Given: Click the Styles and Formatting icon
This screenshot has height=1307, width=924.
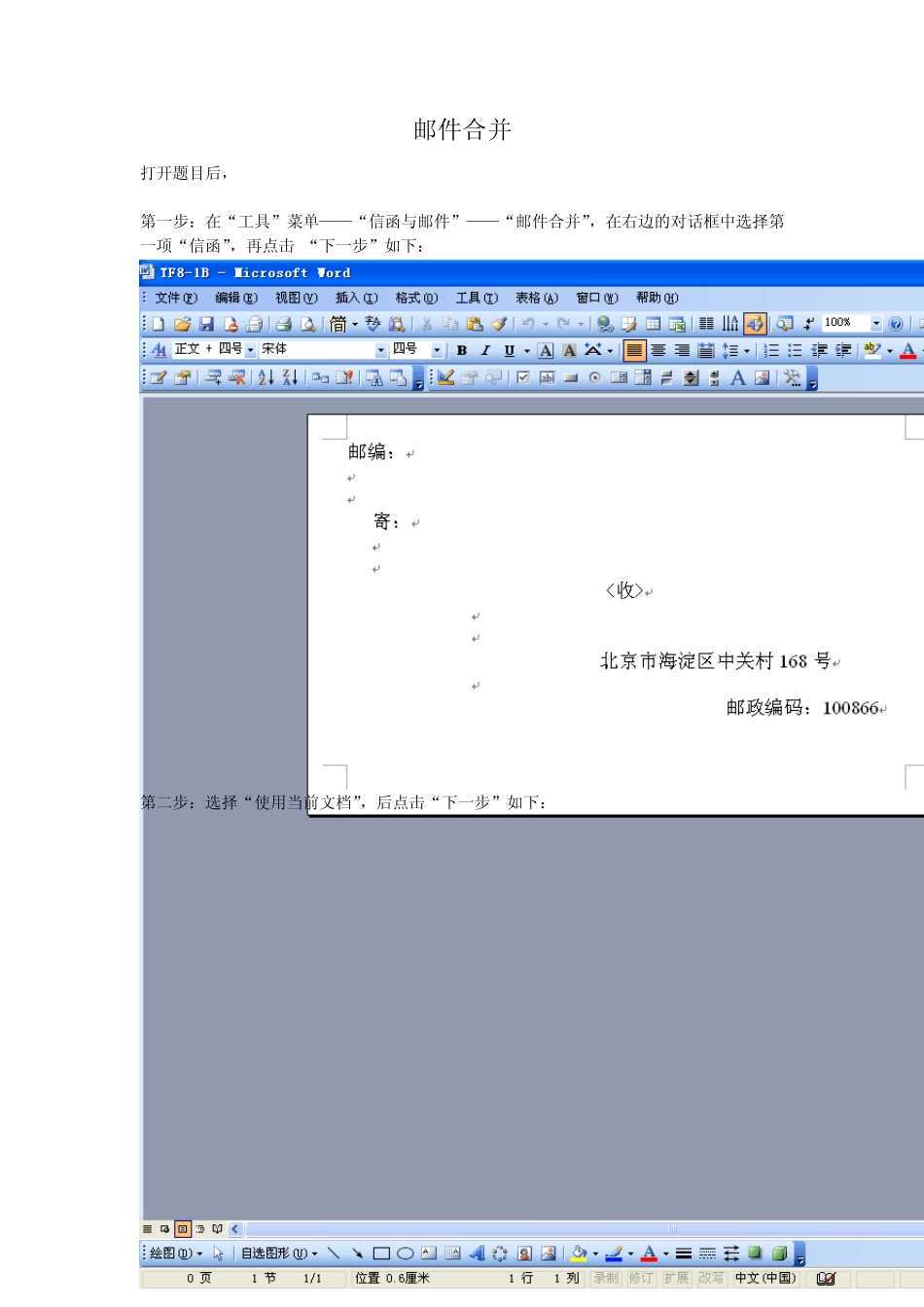Looking at the screenshot, I should pyautogui.click(x=160, y=350).
